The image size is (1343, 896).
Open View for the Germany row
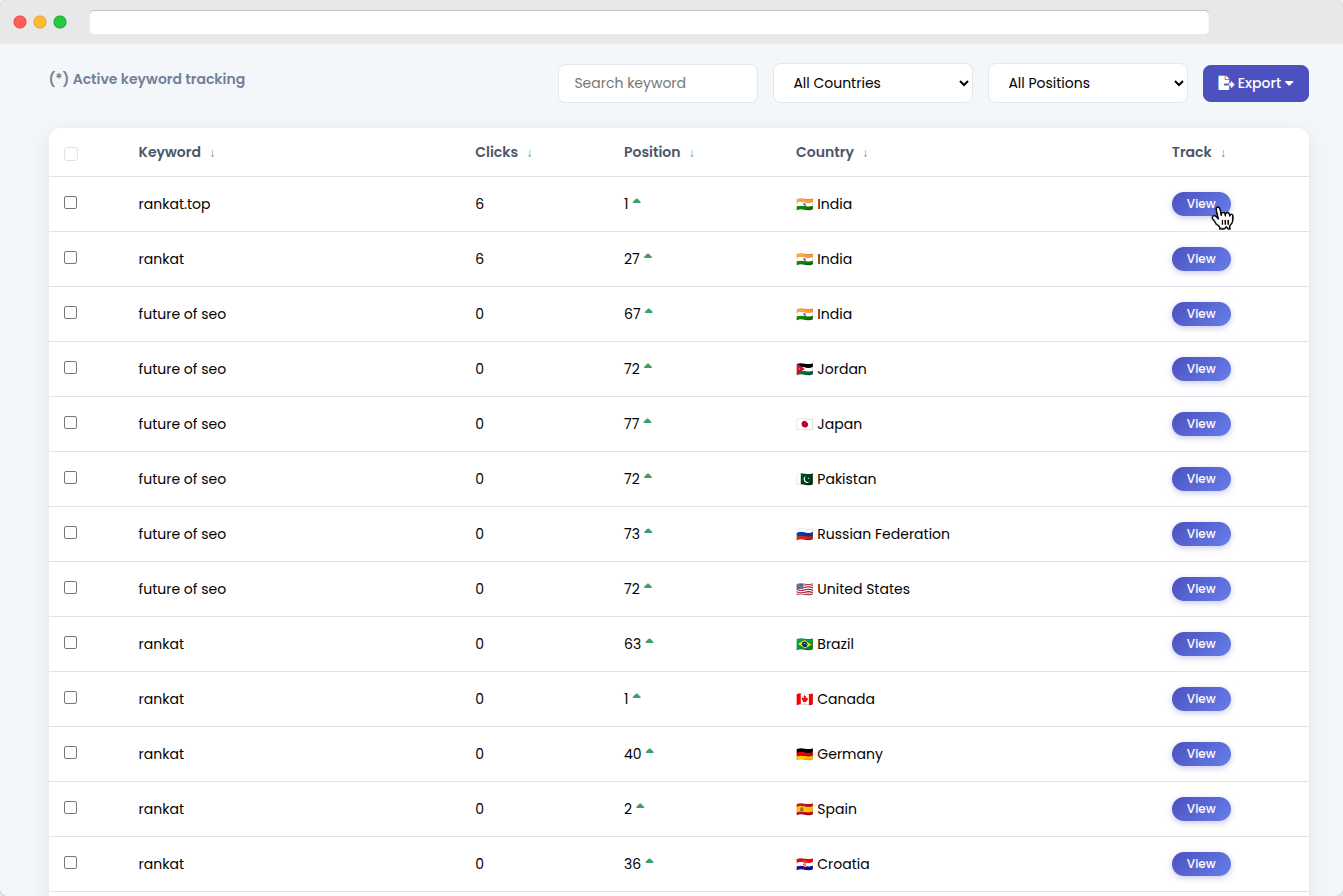[1200, 754]
